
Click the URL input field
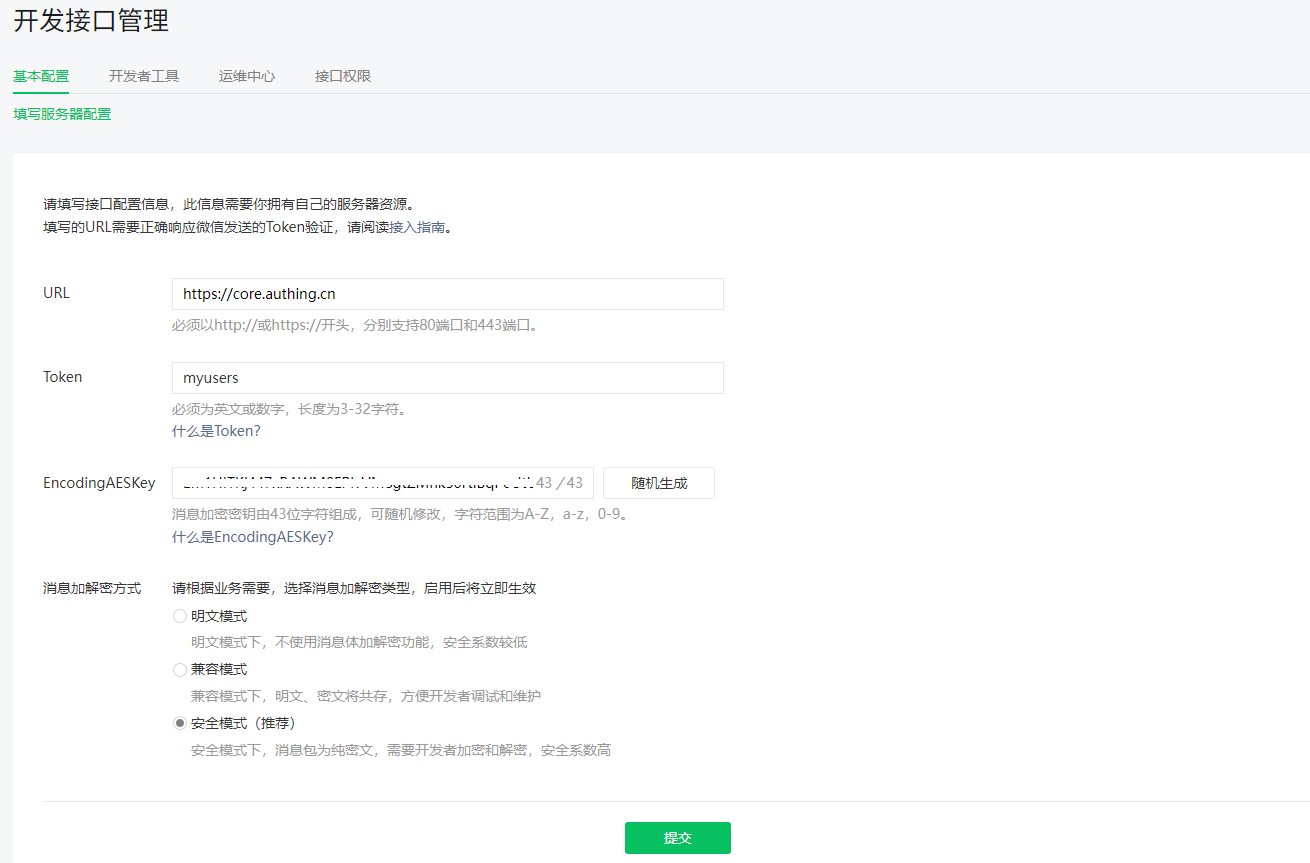pos(448,294)
